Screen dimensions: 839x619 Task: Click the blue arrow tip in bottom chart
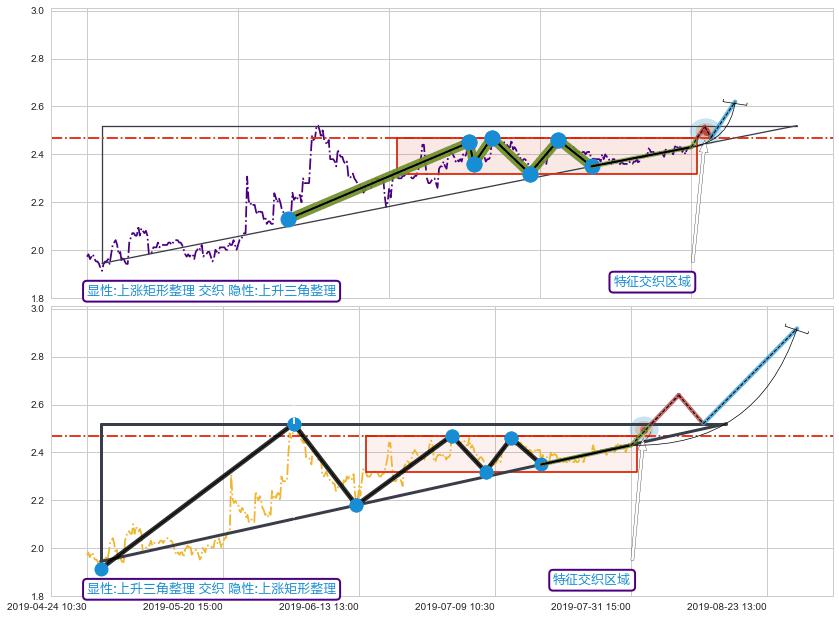click(796, 328)
